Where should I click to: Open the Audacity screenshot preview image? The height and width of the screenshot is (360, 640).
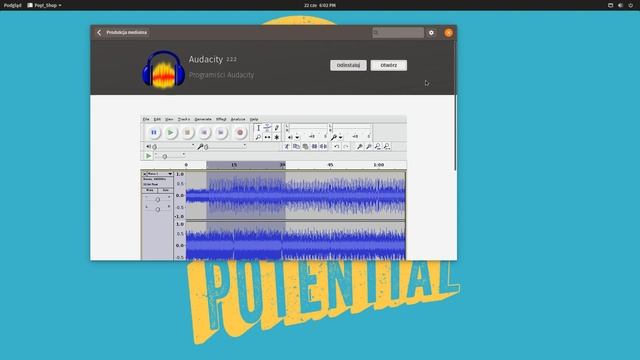coord(273,188)
